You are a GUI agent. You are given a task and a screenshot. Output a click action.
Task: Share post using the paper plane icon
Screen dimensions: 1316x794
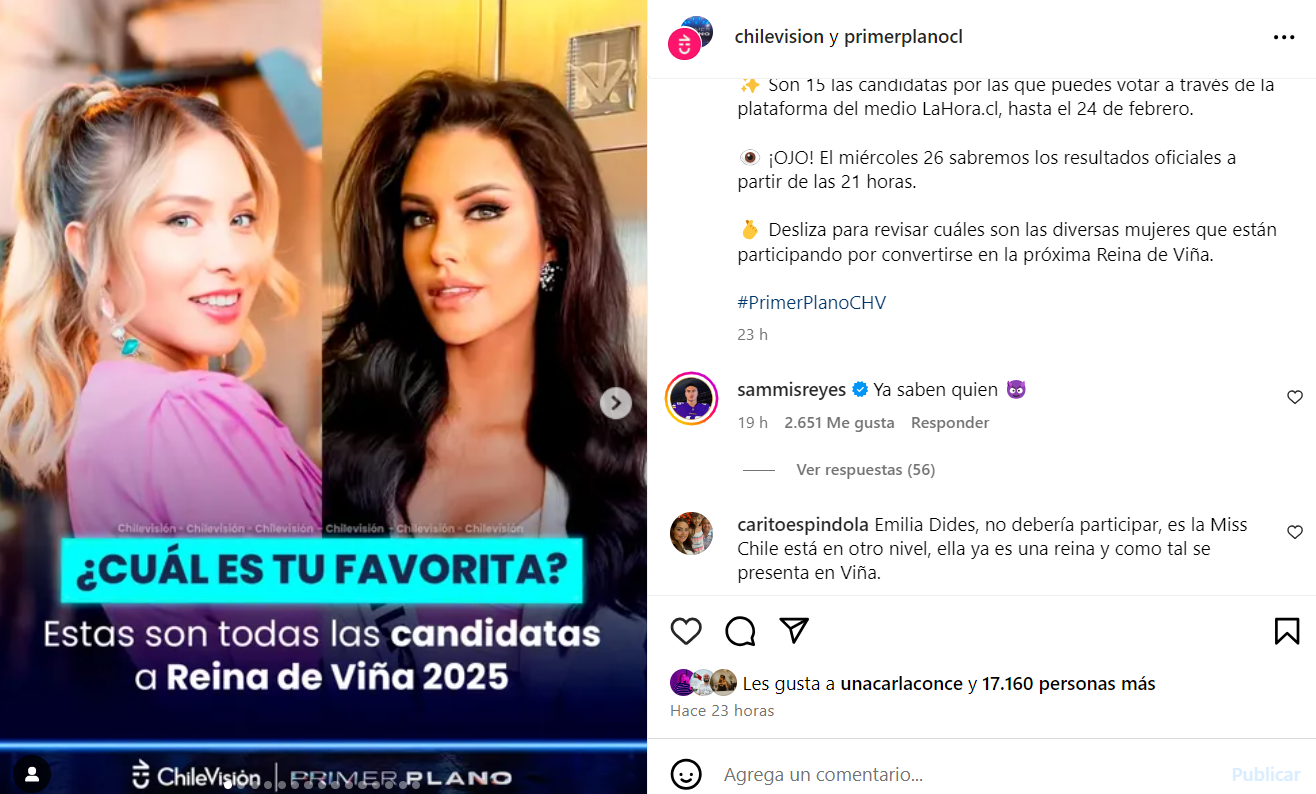(794, 630)
